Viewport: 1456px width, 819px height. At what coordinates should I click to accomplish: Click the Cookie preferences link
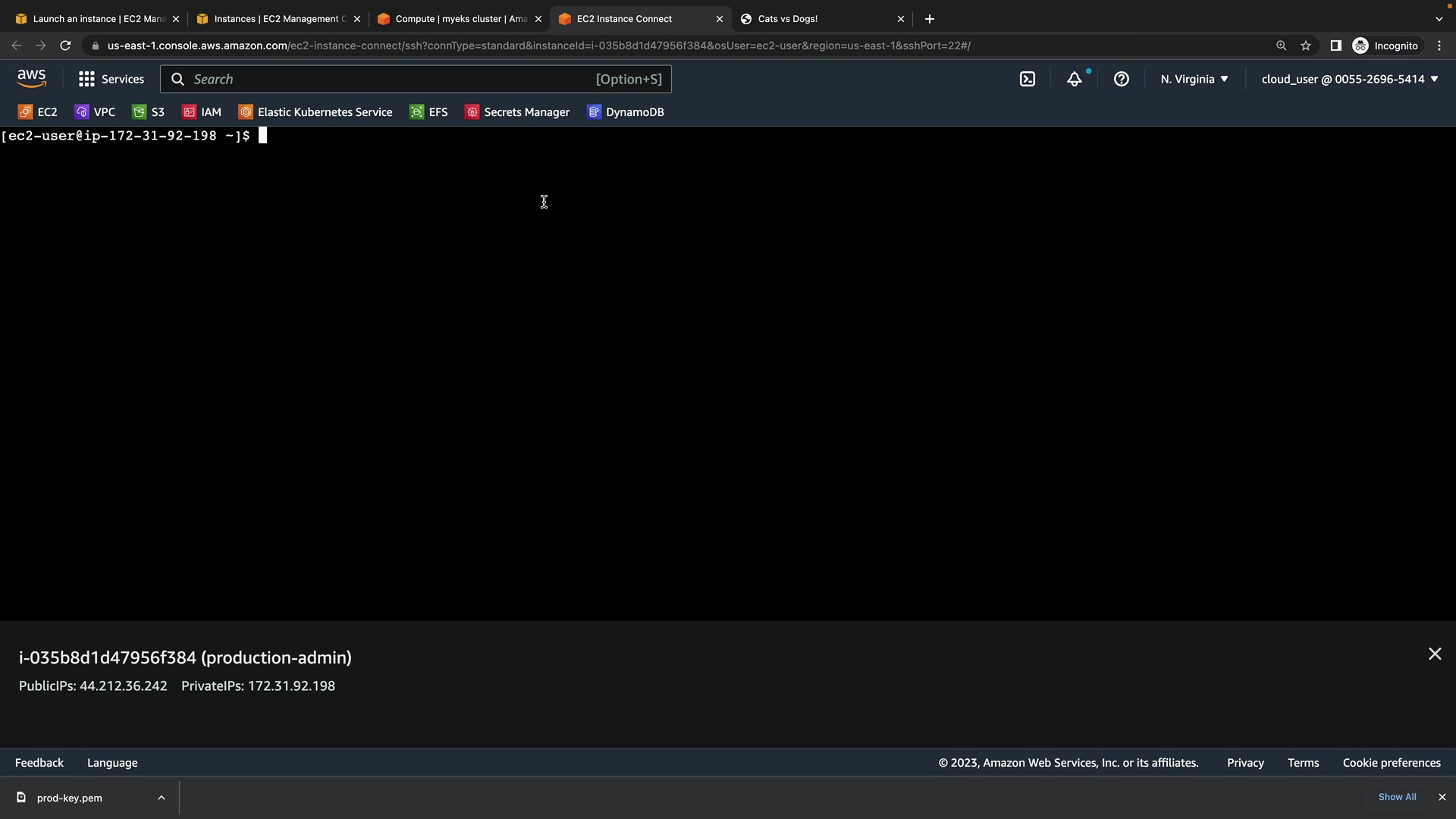tap(1391, 763)
